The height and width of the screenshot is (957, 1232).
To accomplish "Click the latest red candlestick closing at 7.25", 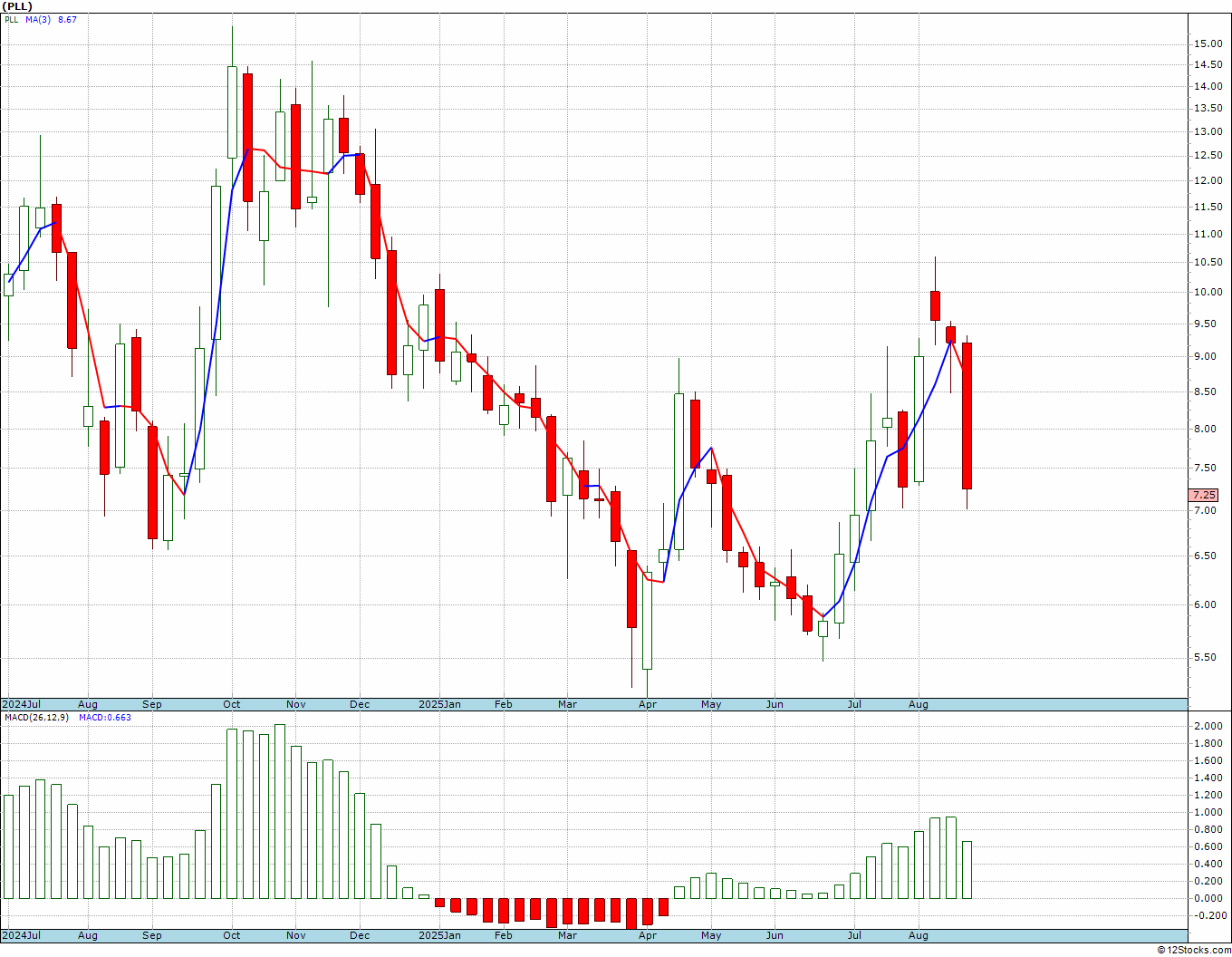I will [967, 416].
